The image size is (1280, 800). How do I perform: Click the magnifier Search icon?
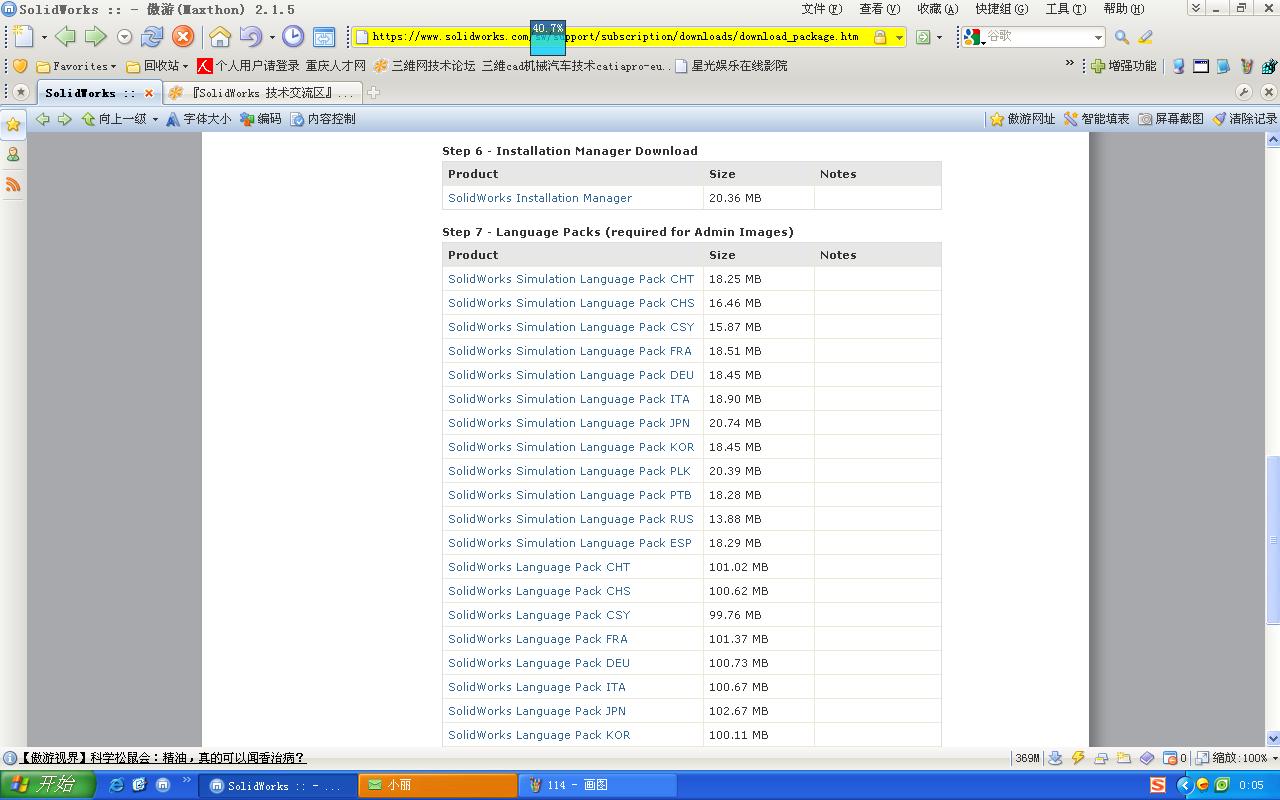(1122, 37)
